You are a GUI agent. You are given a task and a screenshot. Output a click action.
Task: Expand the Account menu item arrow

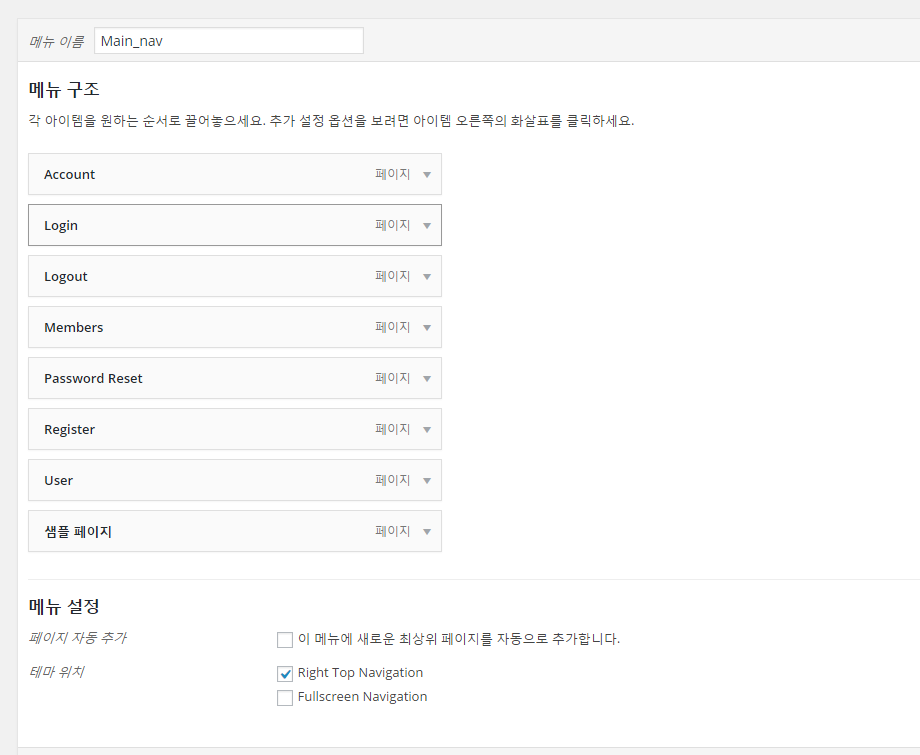click(x=427, y=175)
